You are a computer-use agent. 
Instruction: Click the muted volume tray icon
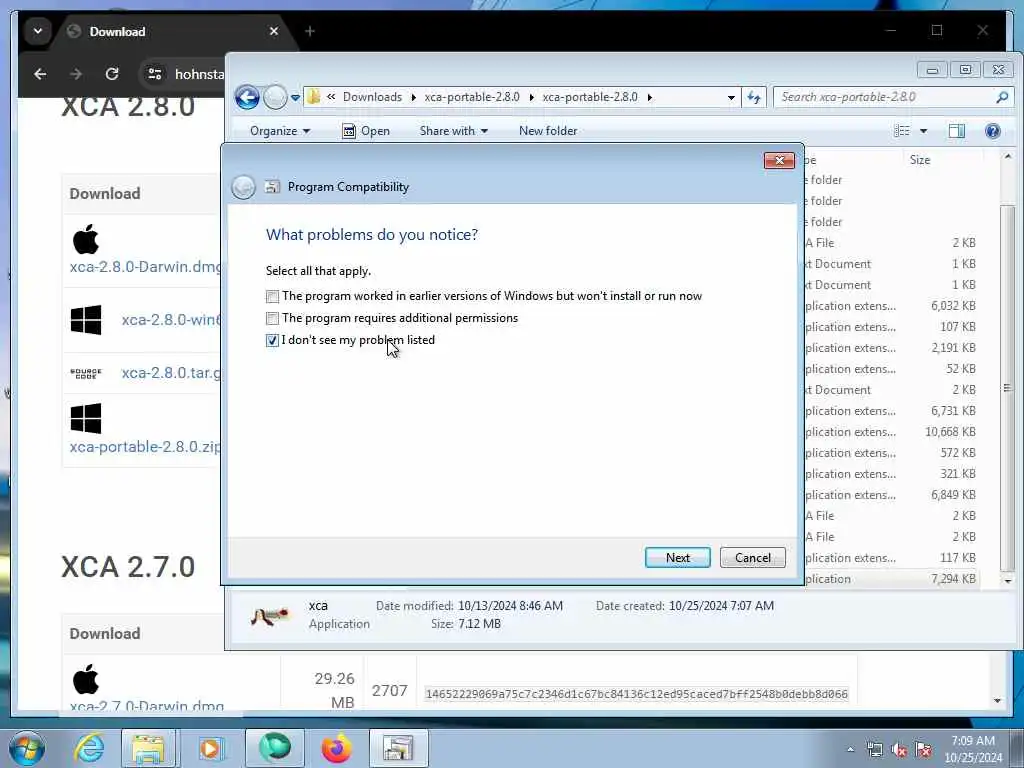[899, 750]
